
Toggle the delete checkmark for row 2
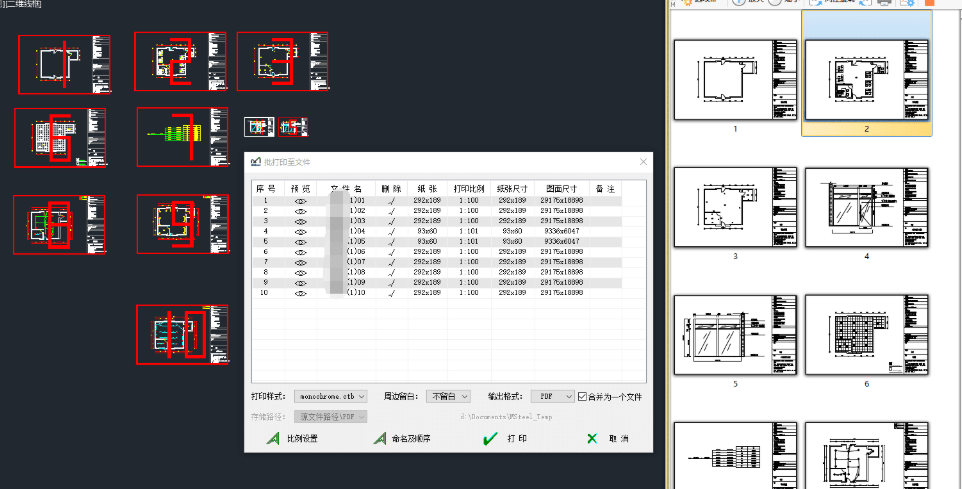coord(391,210)
